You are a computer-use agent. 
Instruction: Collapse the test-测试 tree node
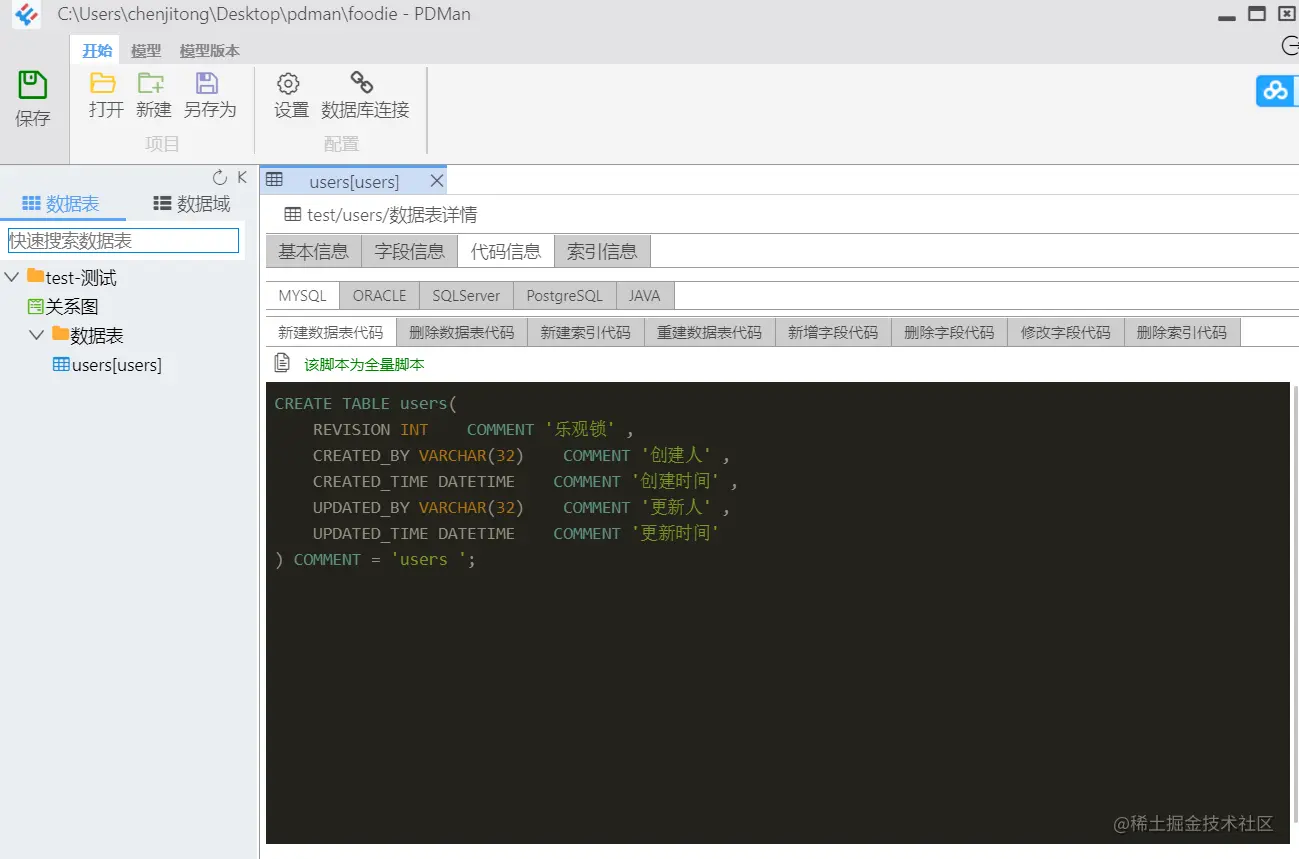tap(12, 276)
